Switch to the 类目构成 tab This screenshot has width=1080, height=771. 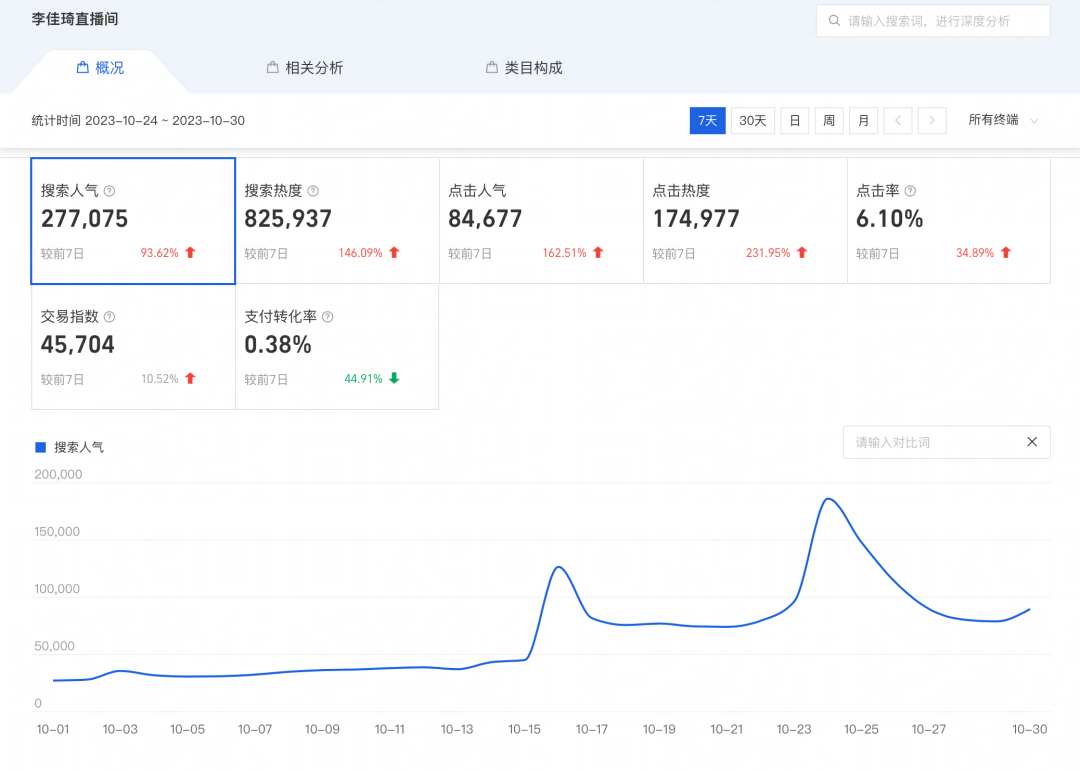pyautogui.click(x=524, y=68)
